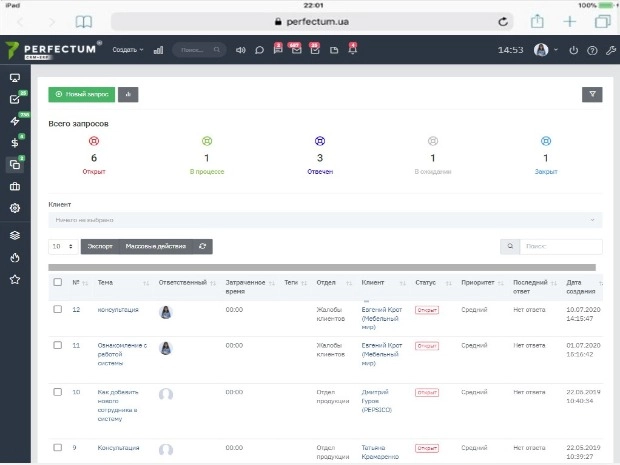Open the Консультация ticket link in row 12

(x=117, y=309)
